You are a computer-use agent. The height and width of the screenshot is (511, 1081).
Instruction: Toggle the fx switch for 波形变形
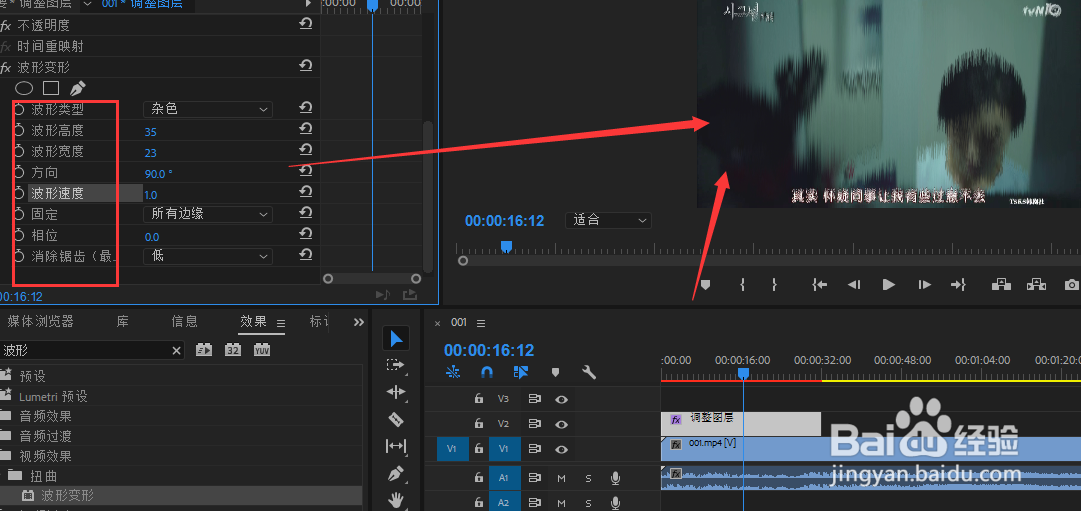6,68
